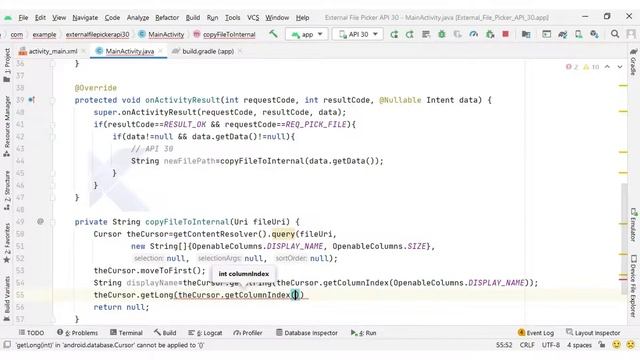
Task: Close the activity_main.xml tab
Action: point(83,51)
